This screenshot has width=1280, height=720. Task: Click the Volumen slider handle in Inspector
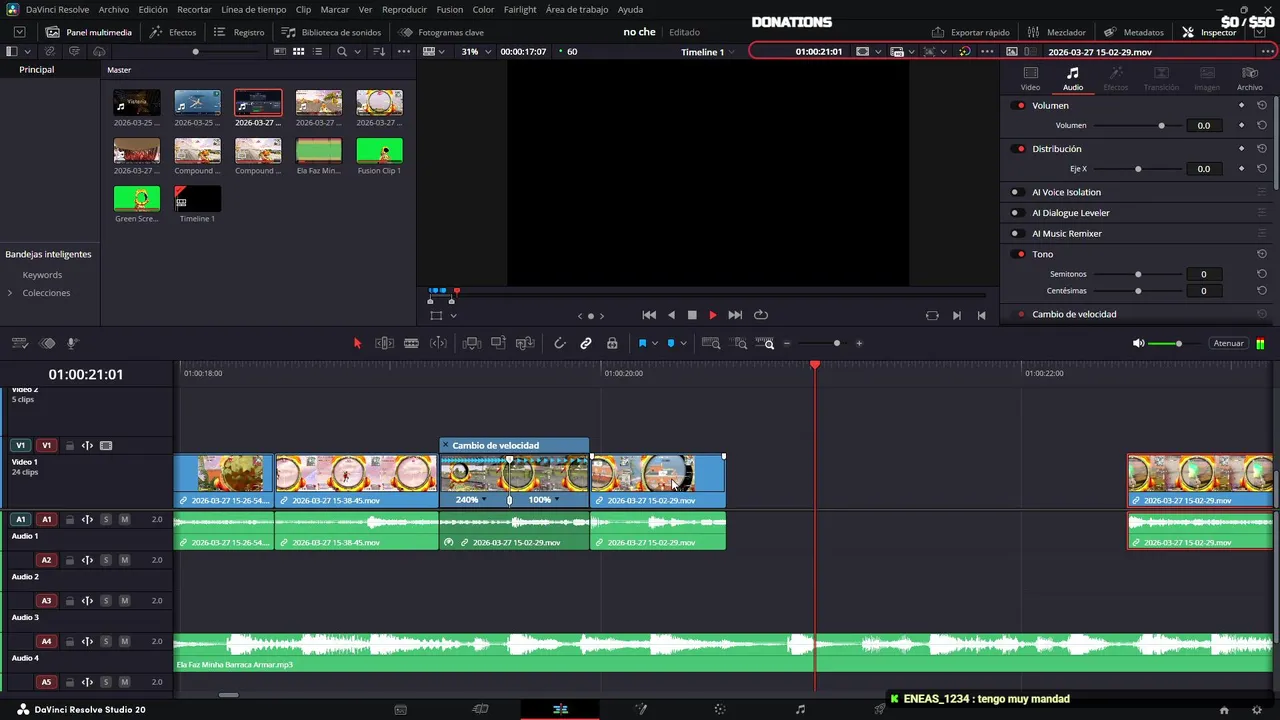1161,126
